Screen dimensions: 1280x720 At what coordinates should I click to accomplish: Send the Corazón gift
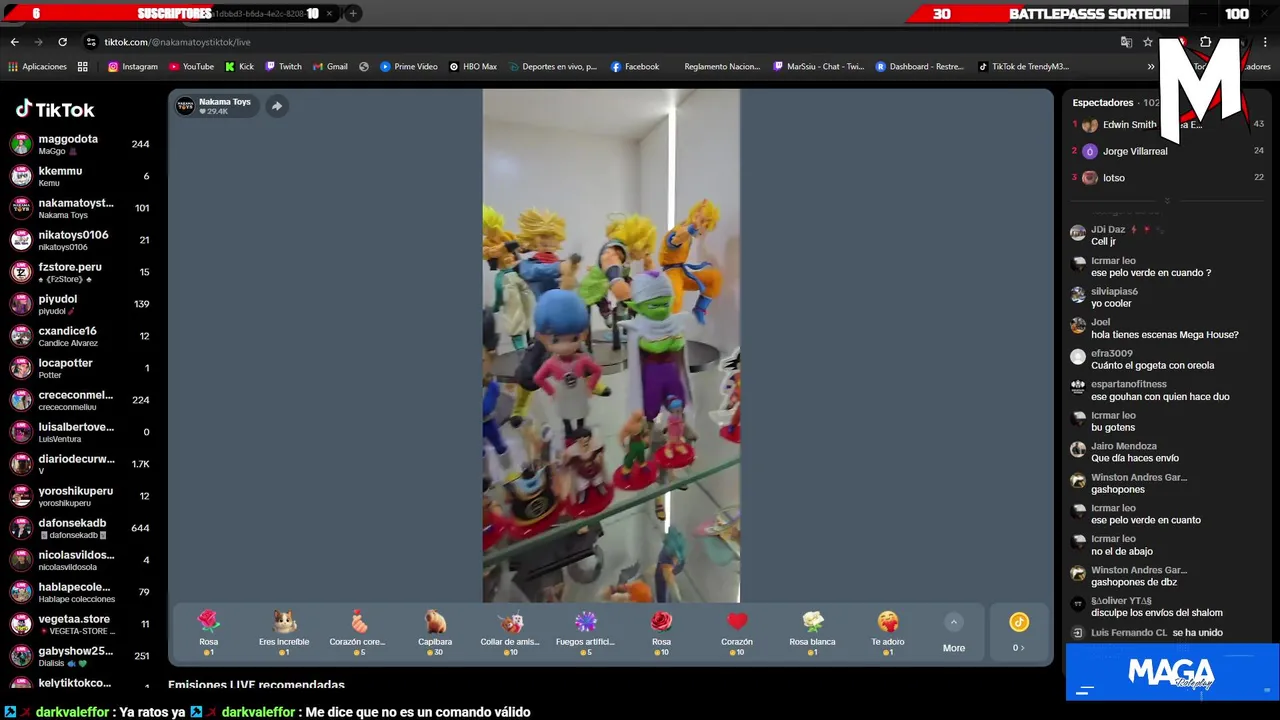click(737, 633)
